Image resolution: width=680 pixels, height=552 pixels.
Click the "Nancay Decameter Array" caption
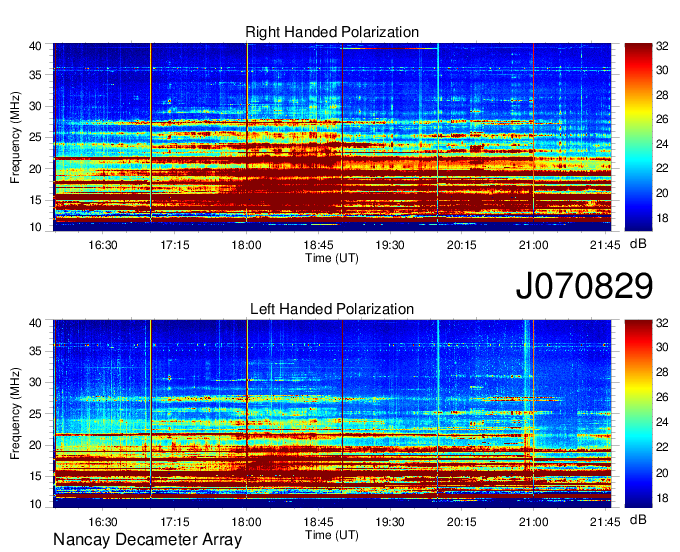(147, 539)
